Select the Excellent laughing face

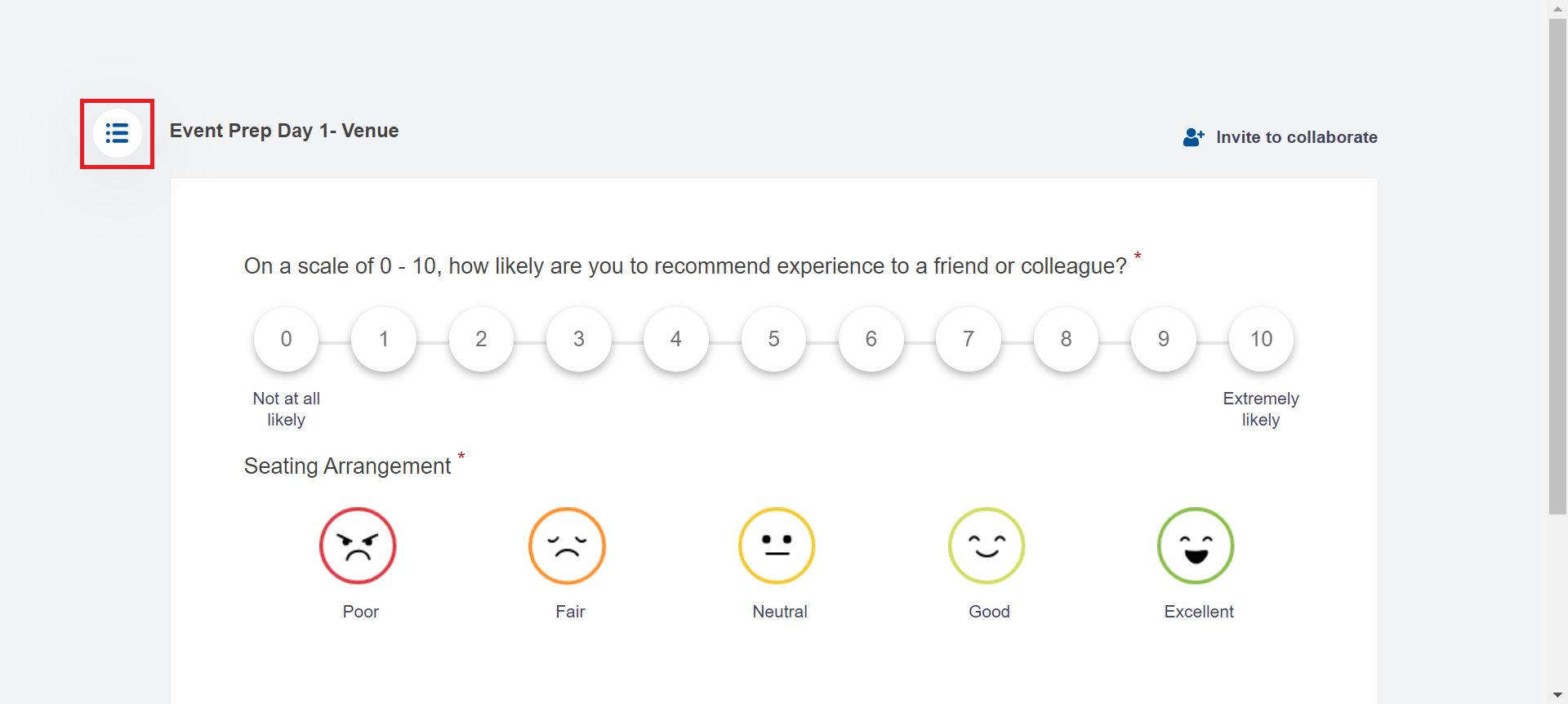[1196, 546]
